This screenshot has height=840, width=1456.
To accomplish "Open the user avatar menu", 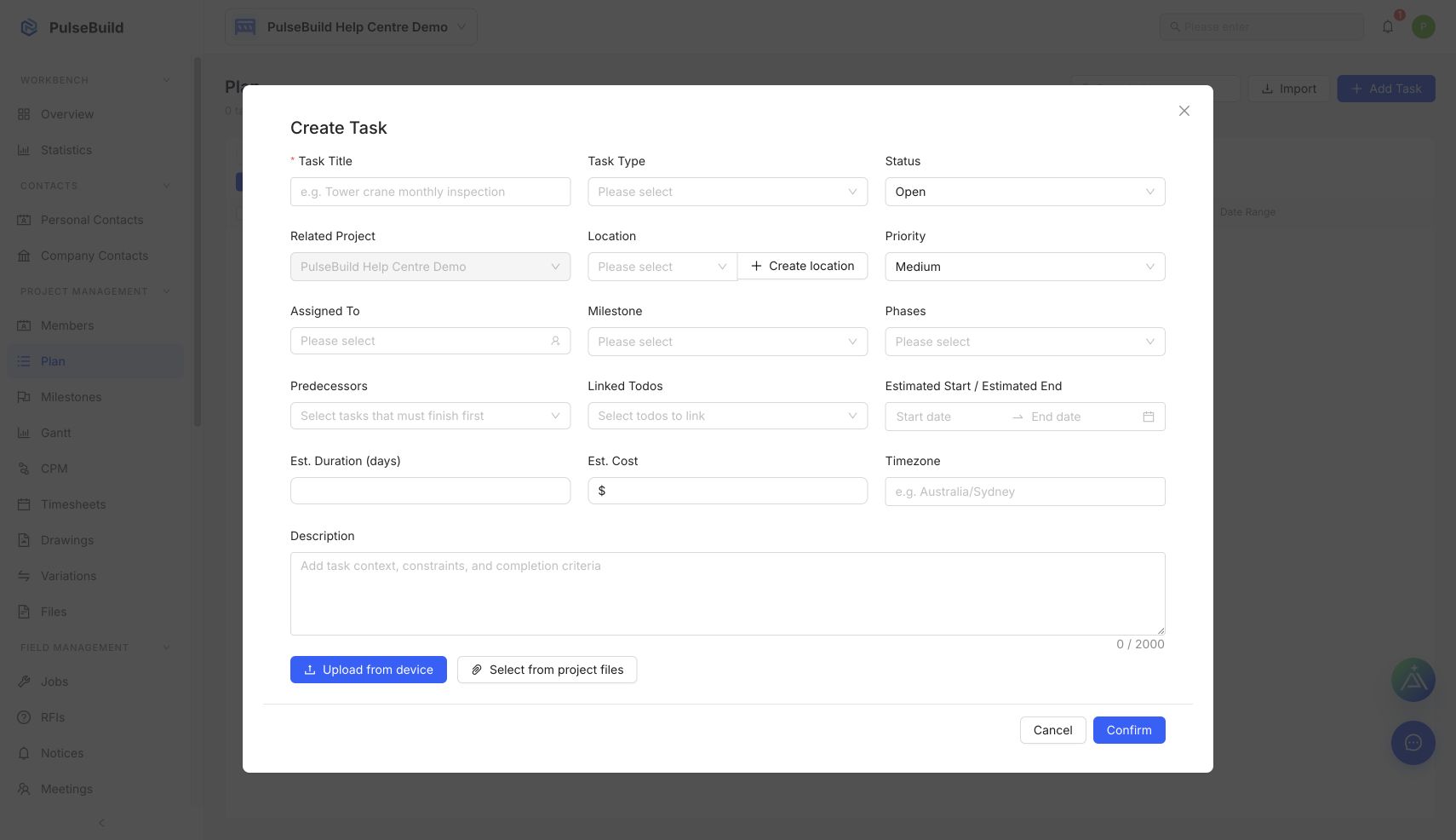I will click(x=1423, y=27).
